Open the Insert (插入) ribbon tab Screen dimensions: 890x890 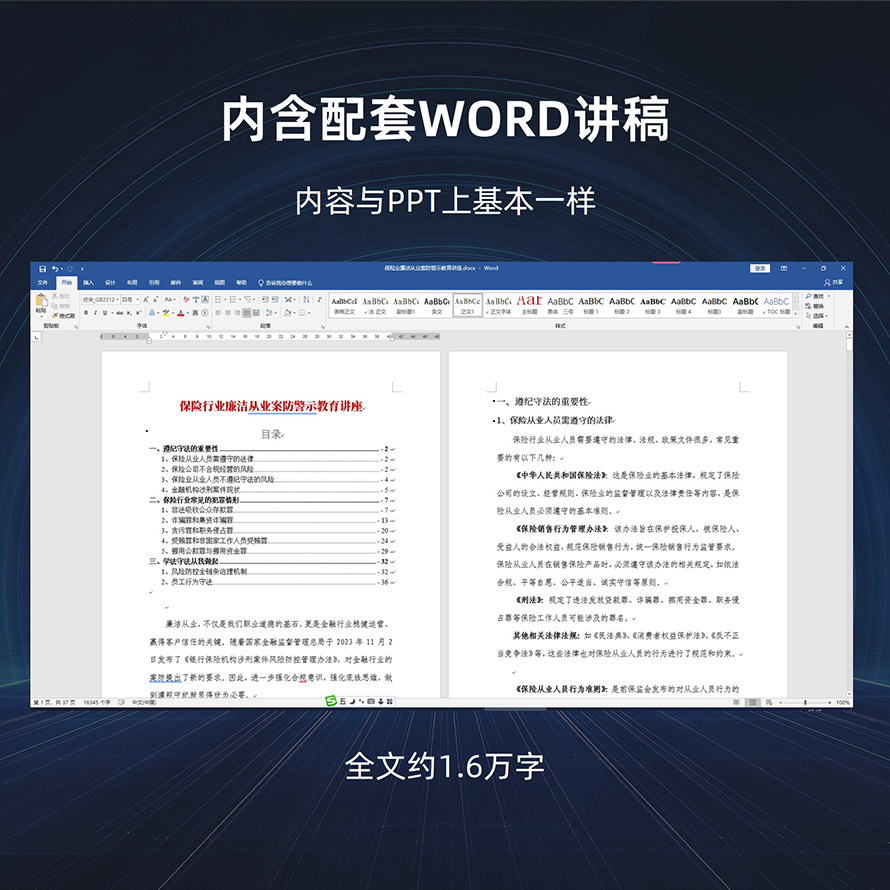coord(88,282)
